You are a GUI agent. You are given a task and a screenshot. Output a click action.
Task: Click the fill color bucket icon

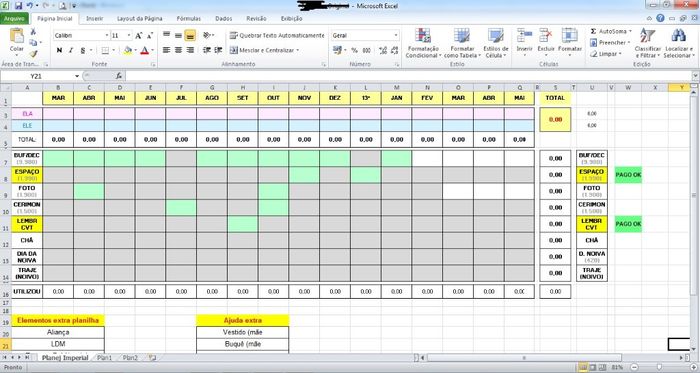point(127,50)
